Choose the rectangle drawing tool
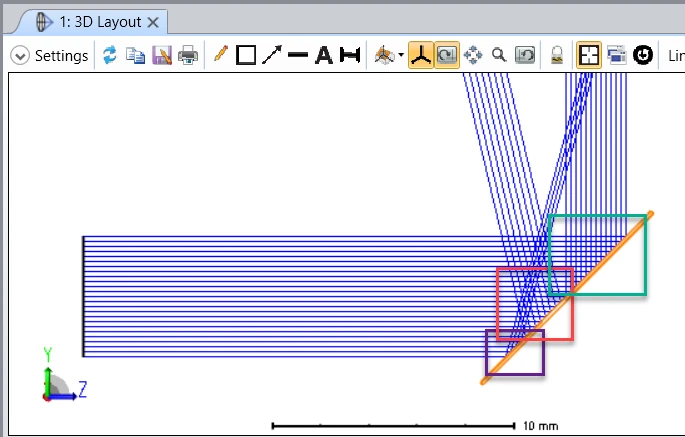This screenshot has height=437, width=685. point(246,55)
